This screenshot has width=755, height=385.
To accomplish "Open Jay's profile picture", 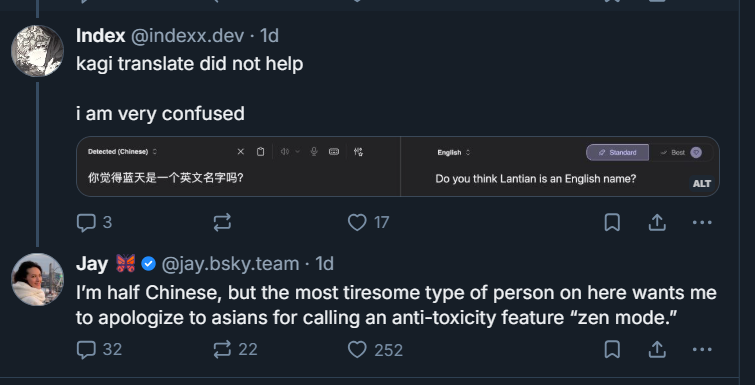I will (x=38, y=280).
